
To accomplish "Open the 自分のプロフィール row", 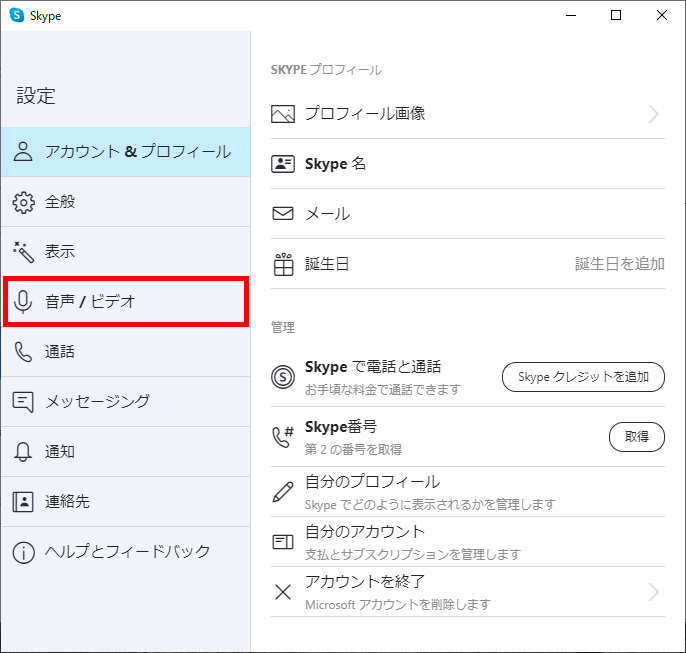I will click(468, 492).
